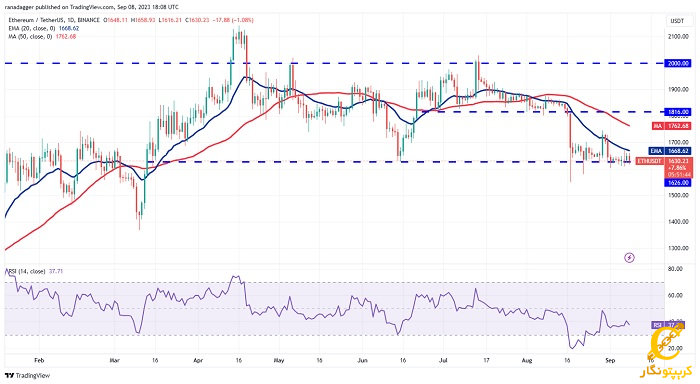Click the 1300.00 price axis value
This screenshot has height=384, width=700.
pos(678,248)
